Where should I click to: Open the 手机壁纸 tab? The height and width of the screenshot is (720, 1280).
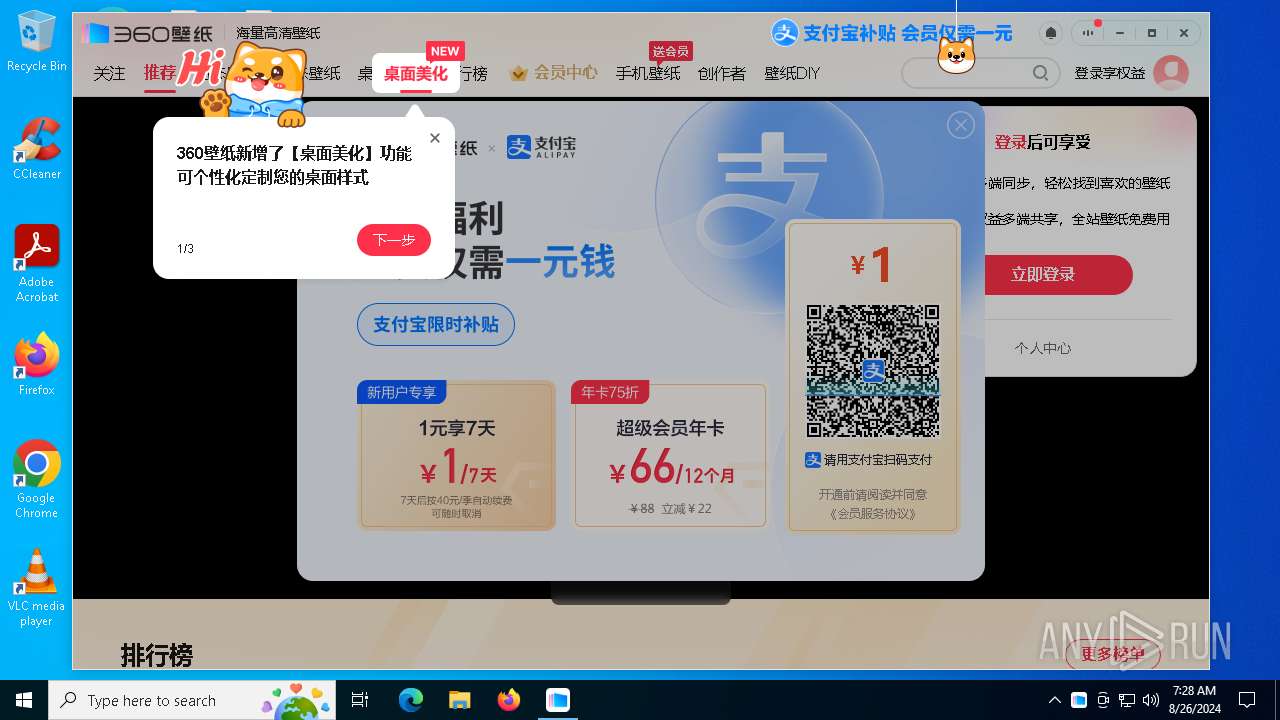pyautogui.click(x=647, y=73)
